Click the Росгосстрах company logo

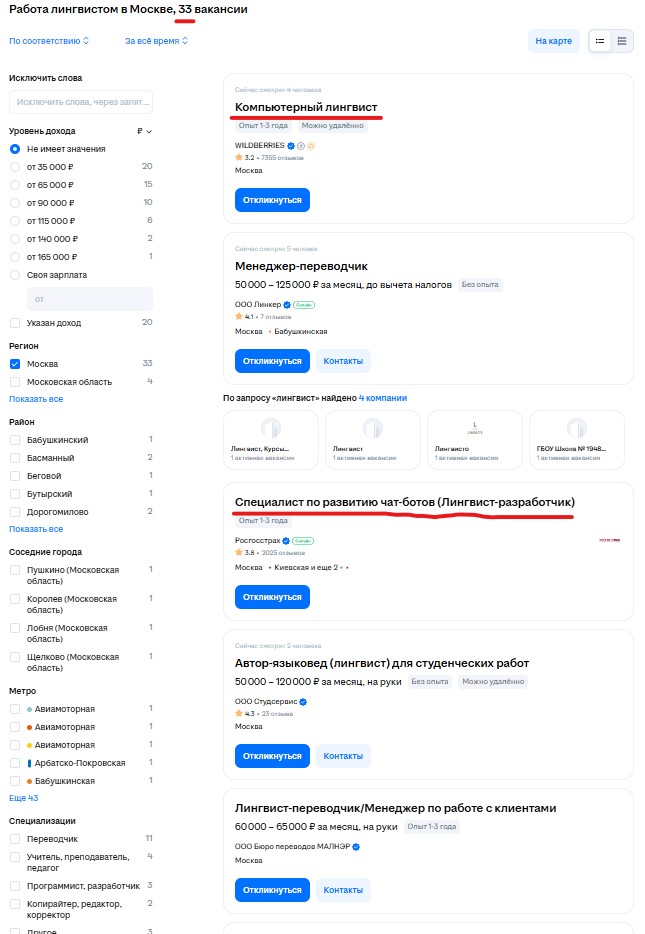click(609, 540)
